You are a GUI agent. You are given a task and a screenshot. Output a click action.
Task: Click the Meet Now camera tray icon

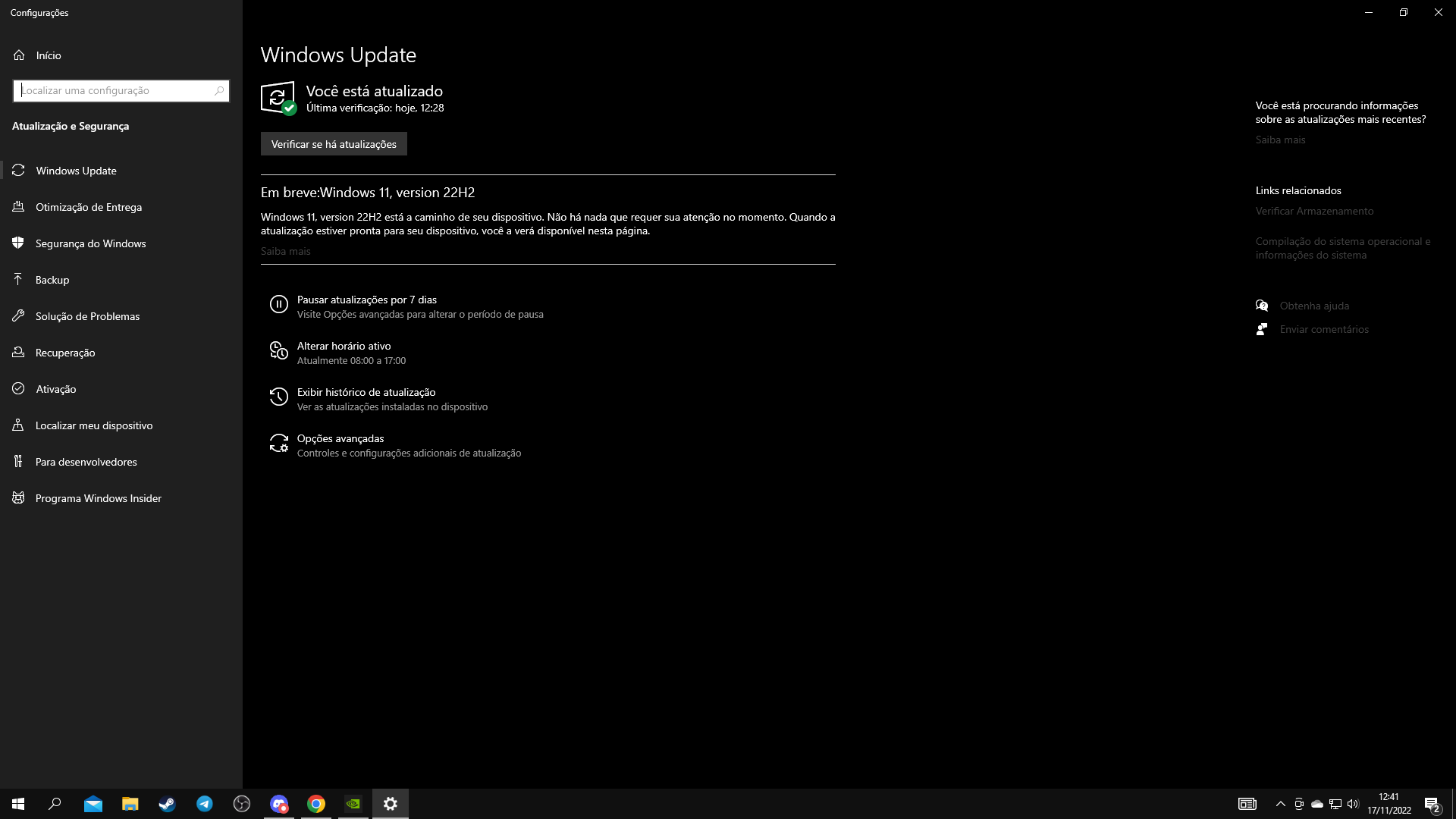tap(1299, 804)
